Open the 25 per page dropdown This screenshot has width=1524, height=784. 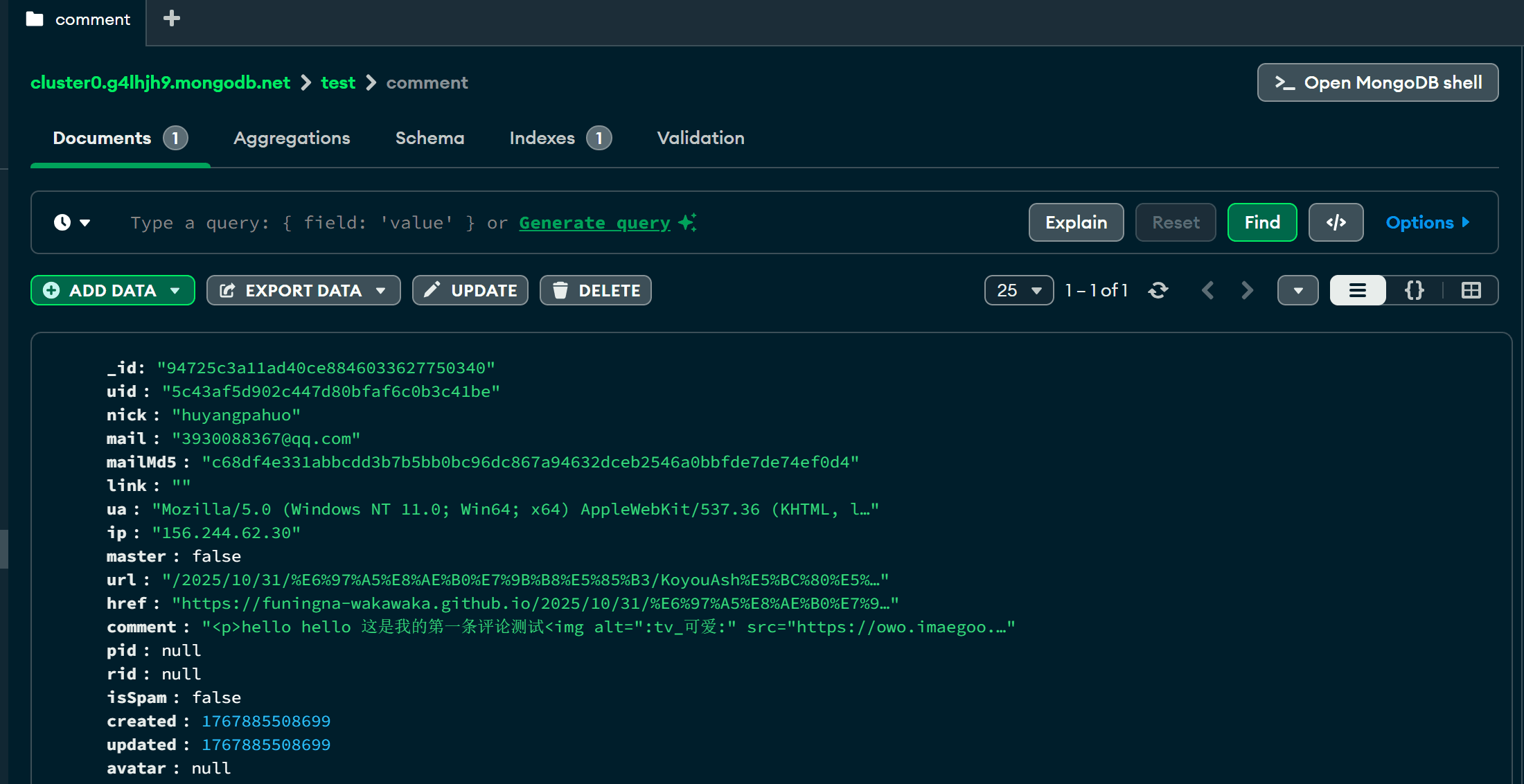coord(1019,290)
